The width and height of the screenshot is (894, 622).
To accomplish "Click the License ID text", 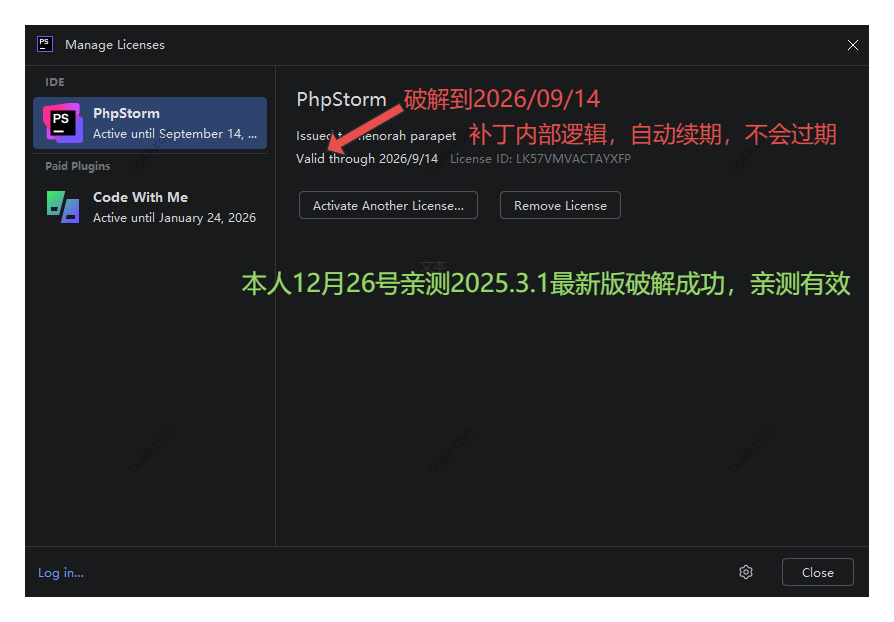I will coord(540,159).
